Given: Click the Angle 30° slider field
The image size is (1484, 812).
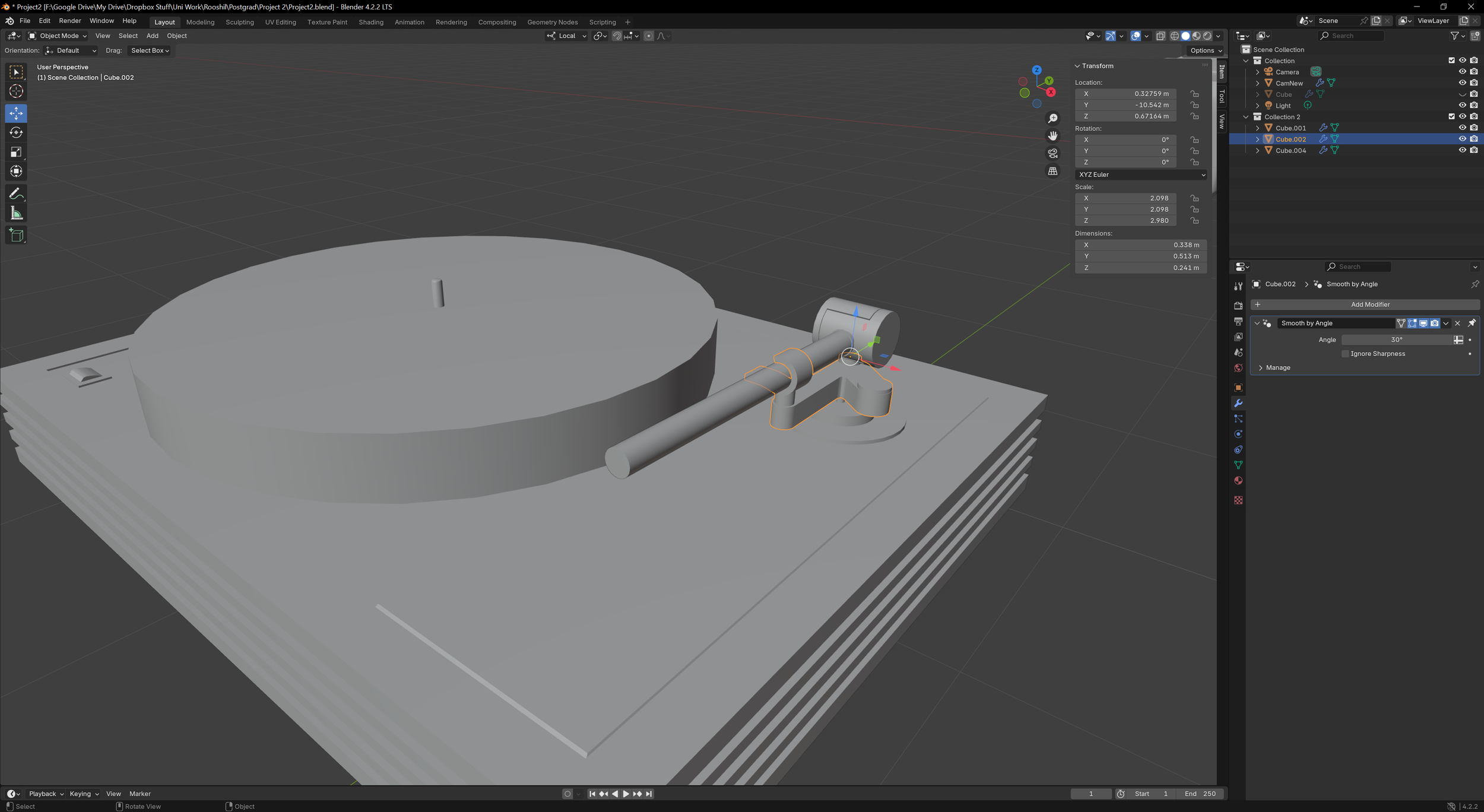Looking at the screenshot, I should click(x=1396, y=340).
